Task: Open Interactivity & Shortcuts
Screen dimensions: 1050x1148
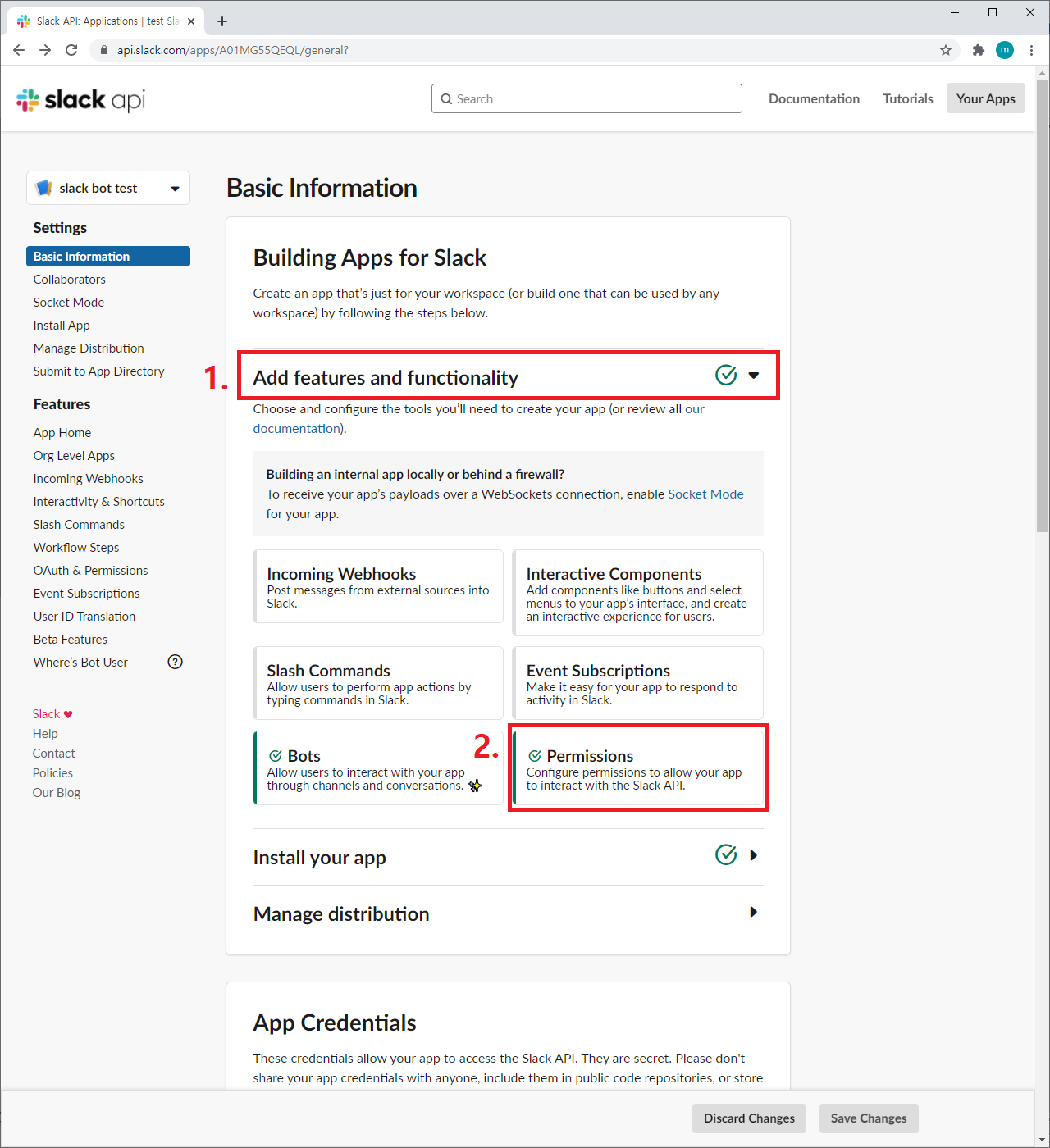Action: (99, 502)
